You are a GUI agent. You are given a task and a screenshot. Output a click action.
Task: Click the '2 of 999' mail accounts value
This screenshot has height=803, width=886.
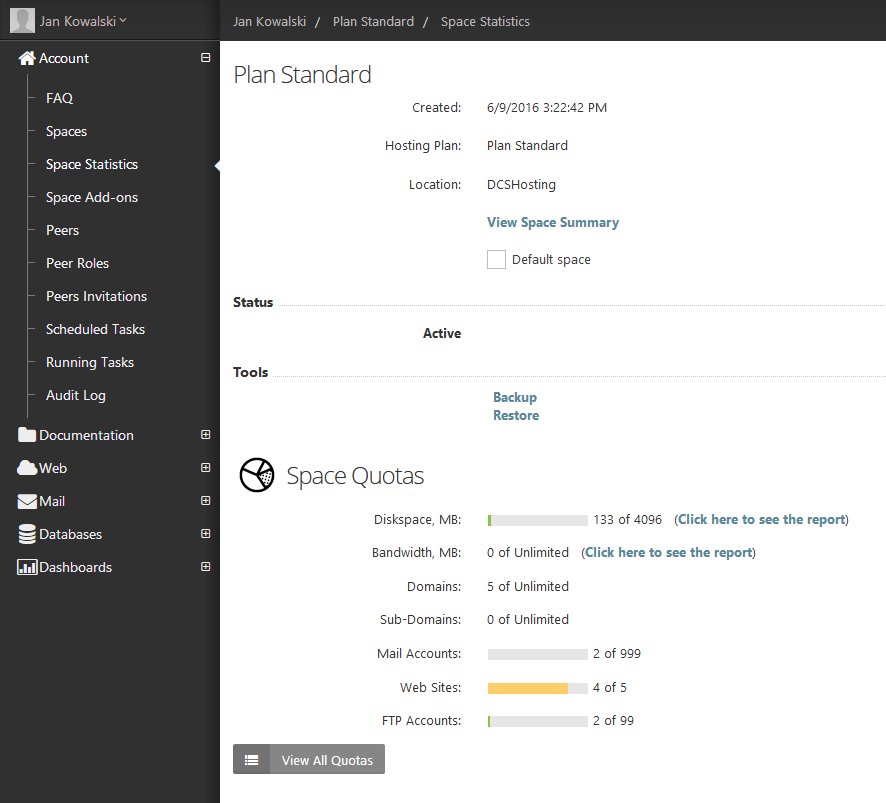click(617, 654)
